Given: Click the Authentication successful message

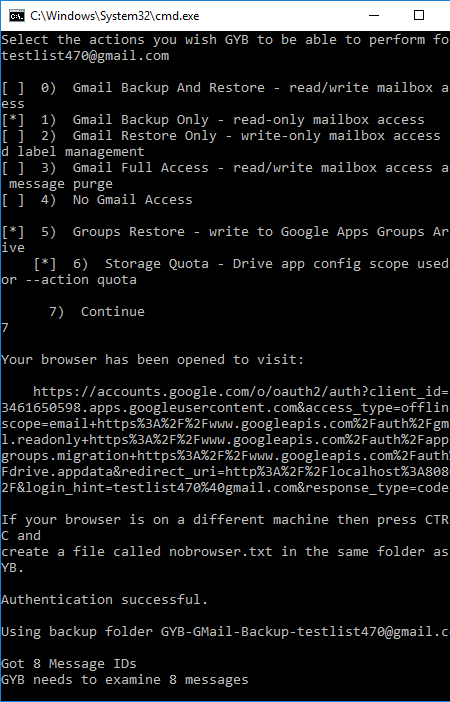Looking at the screenshot, I should point(104,599).
